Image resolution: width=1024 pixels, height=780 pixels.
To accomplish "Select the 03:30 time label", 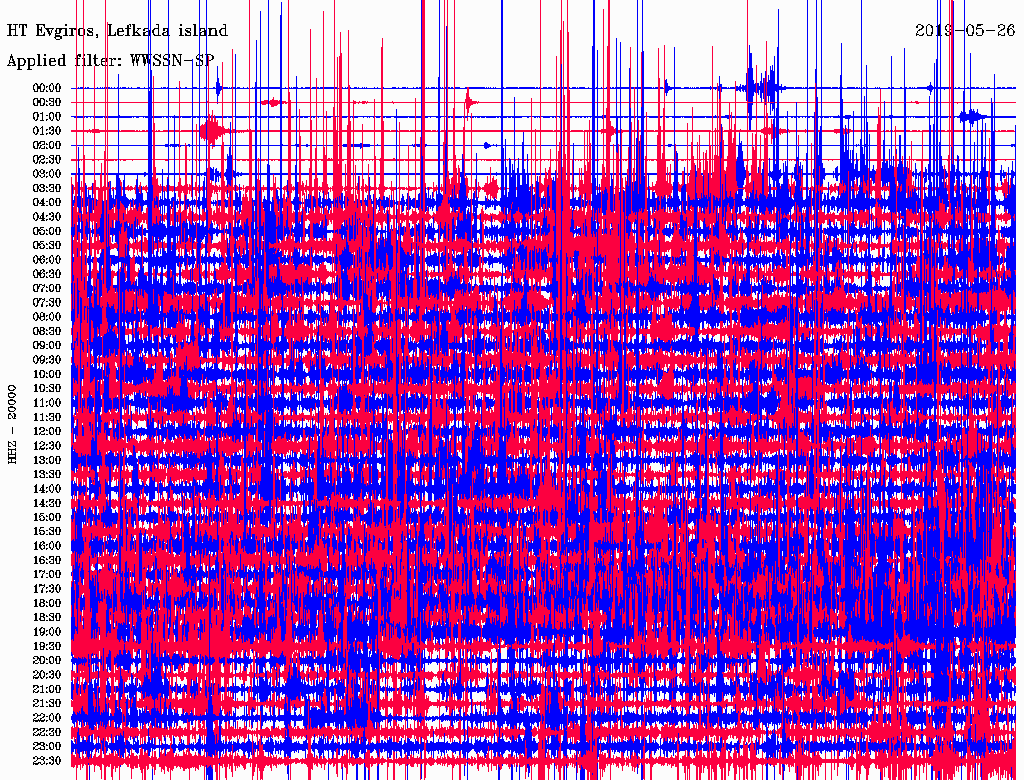I will 47,188.
